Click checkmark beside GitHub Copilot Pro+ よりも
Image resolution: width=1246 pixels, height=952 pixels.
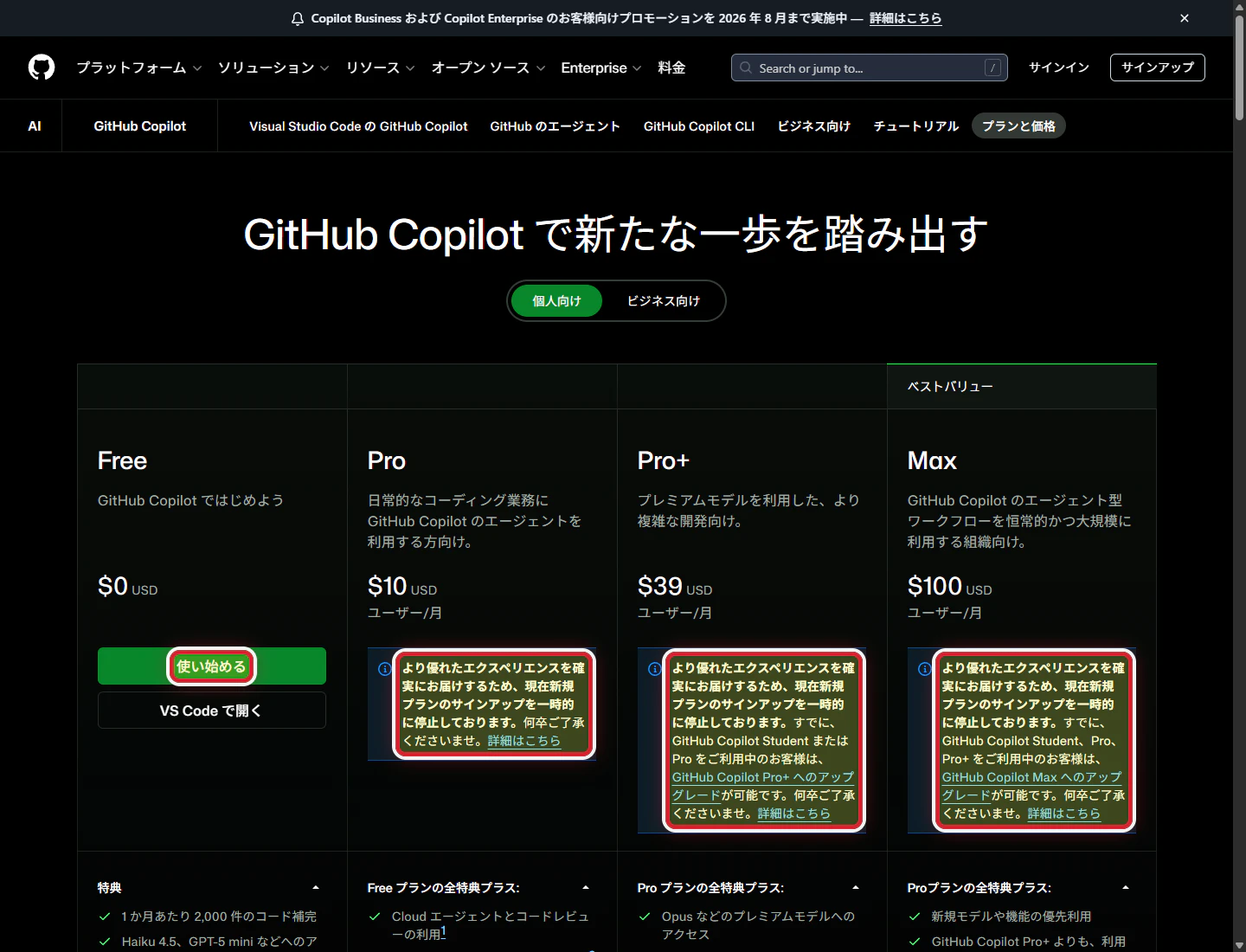915,942
